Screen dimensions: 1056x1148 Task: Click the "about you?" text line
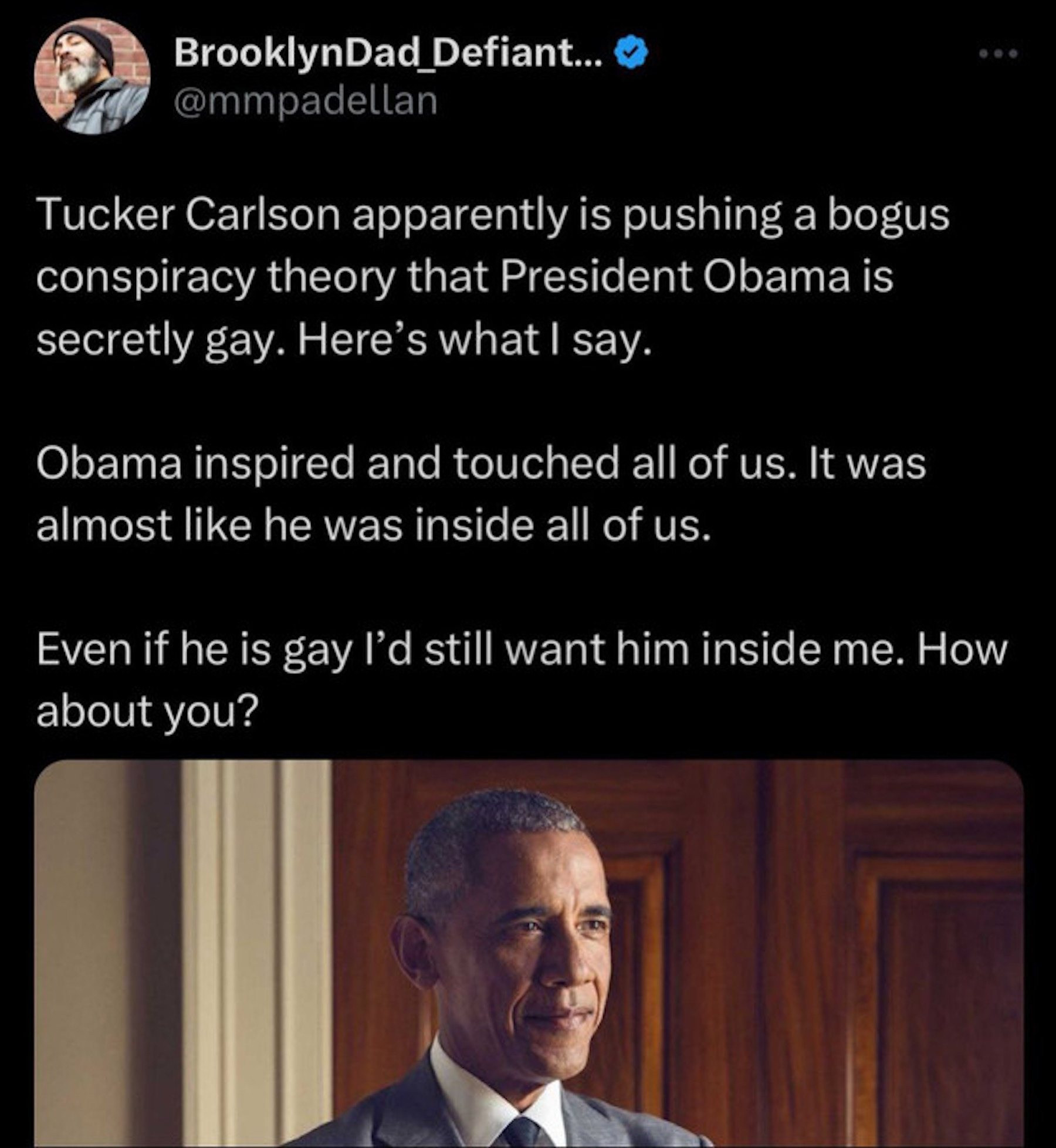click(147, 712)
